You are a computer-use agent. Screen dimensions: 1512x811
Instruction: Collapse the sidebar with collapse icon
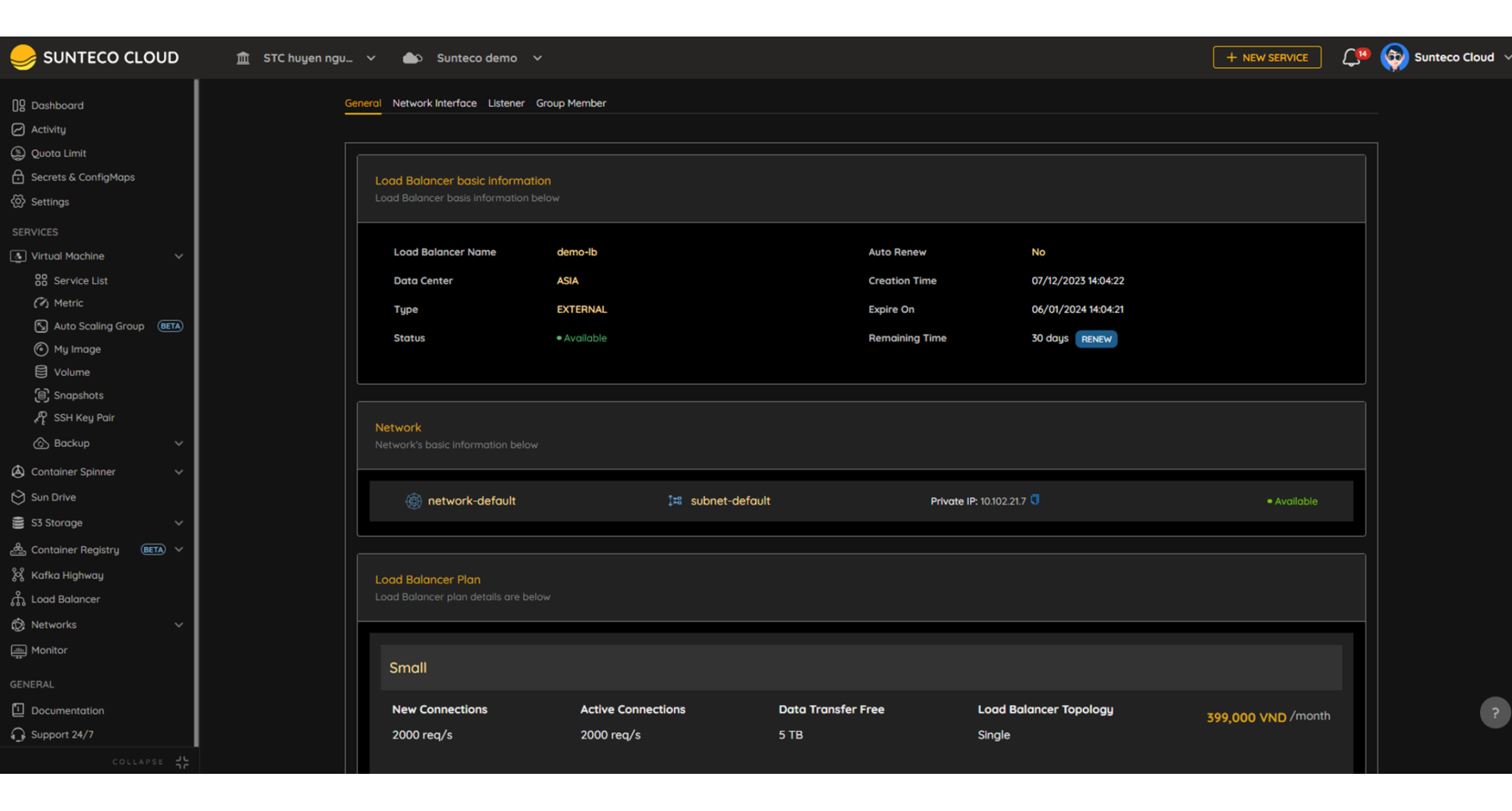click(x=182, y=762)
